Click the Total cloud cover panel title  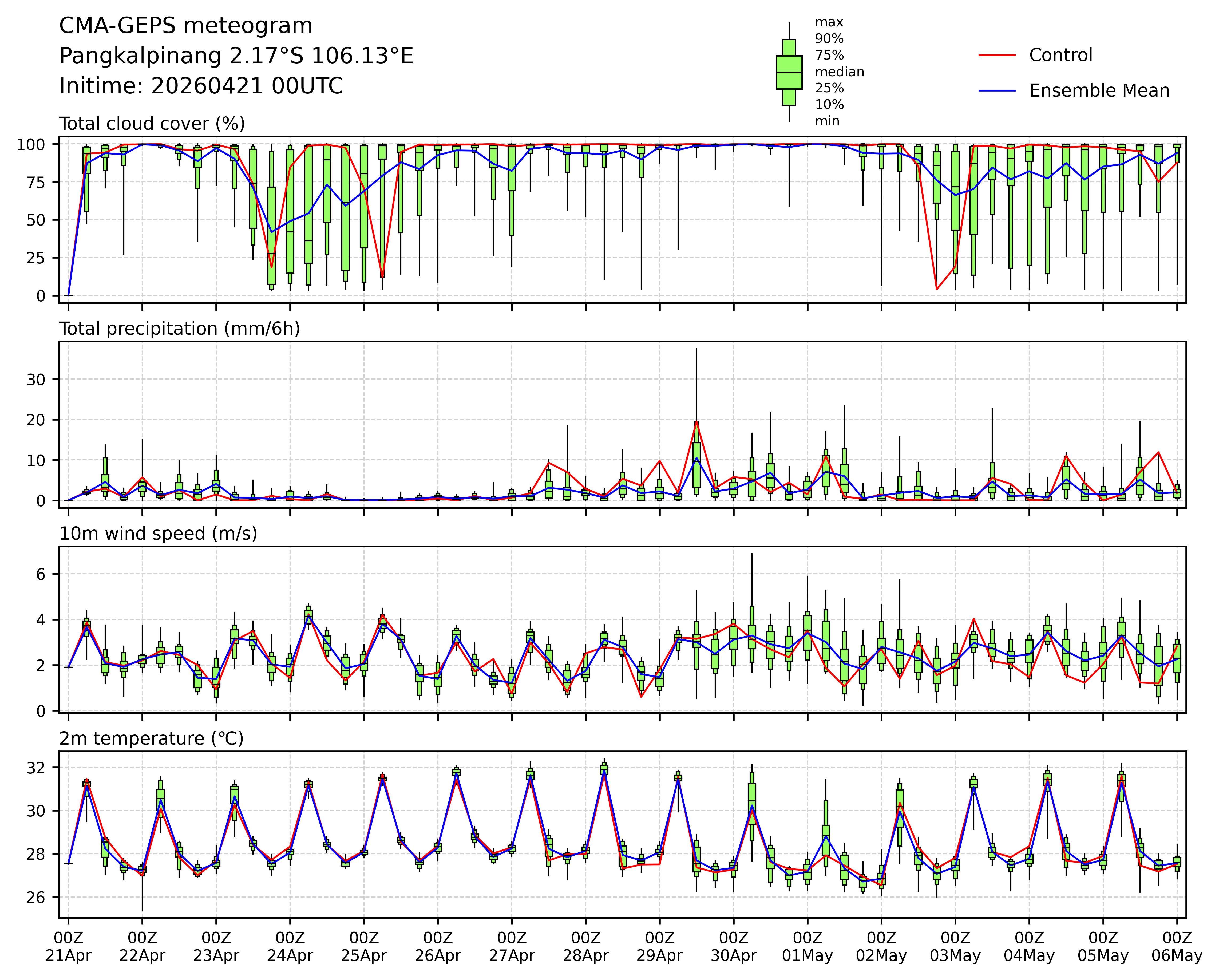152,123
